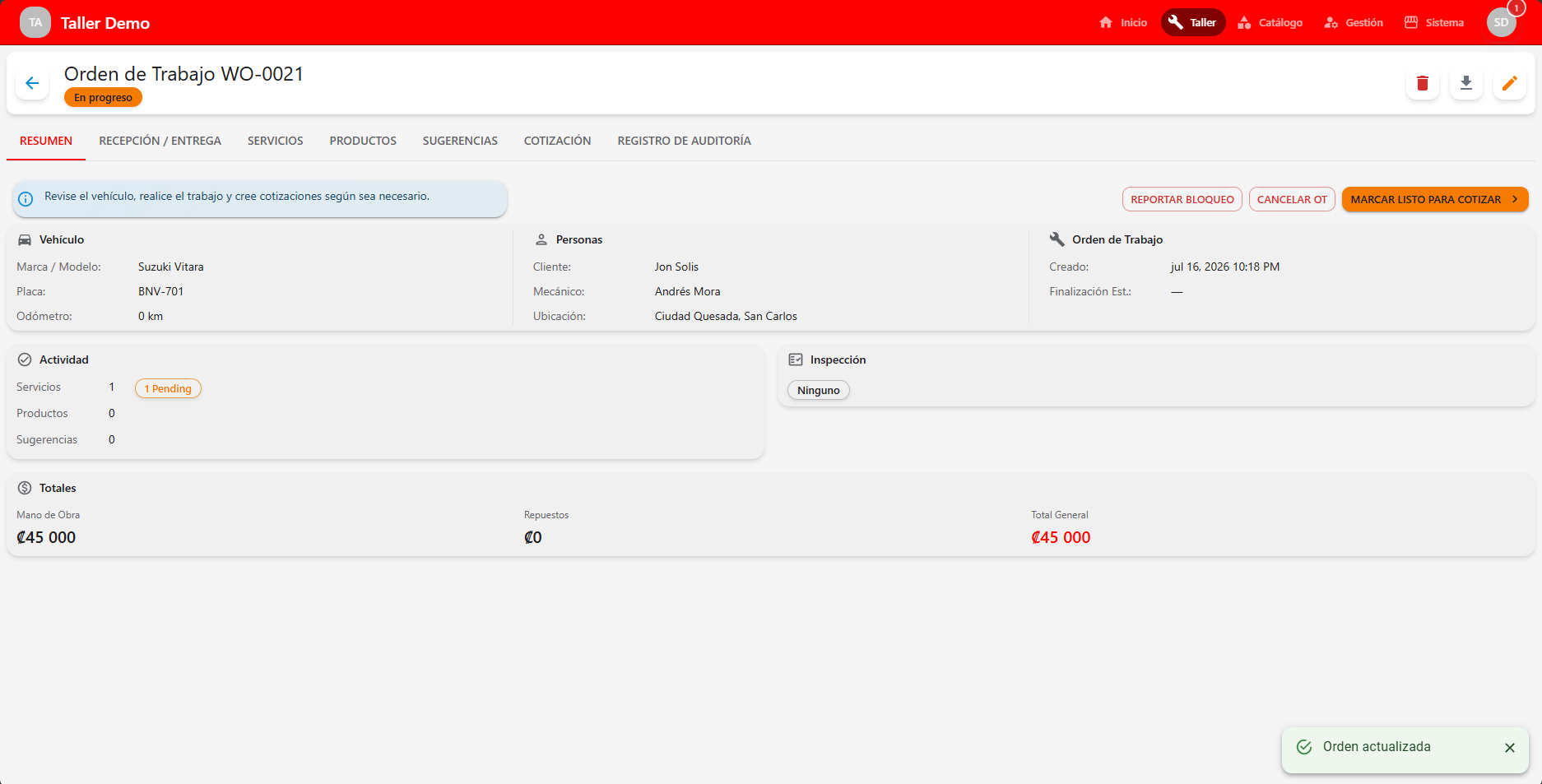
Task: Switch to the Recepción / Entrega tab
Action: (x=160, y=141)
